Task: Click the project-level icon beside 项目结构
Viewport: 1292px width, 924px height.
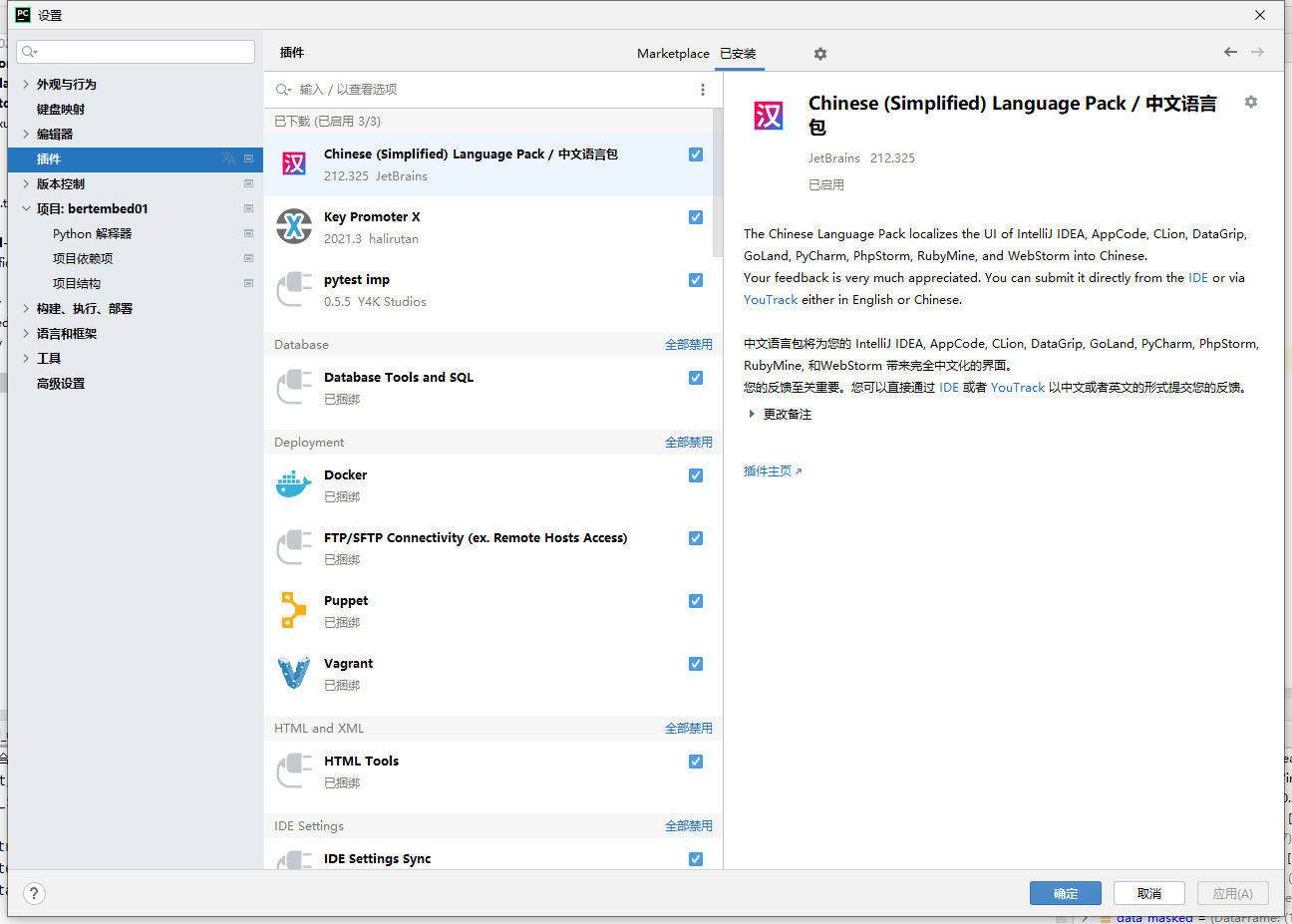Action: 248,283
